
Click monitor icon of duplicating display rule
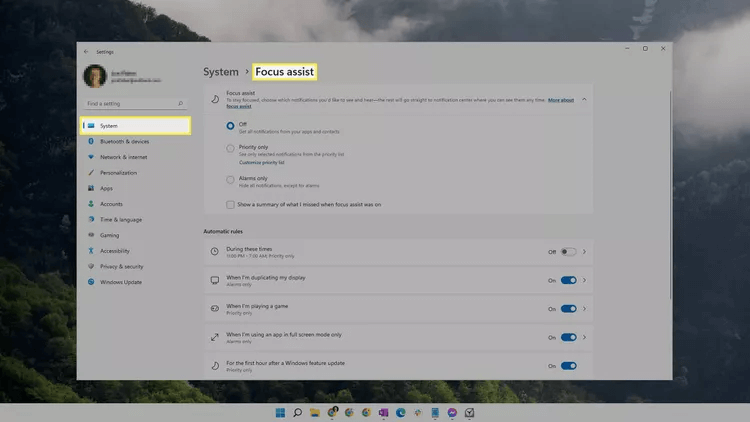(215, 280)
